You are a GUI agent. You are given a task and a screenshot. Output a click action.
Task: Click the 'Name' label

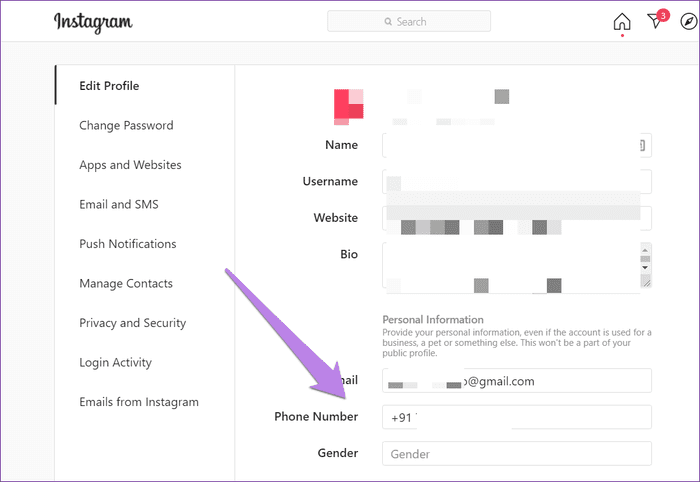pos(342,145)
